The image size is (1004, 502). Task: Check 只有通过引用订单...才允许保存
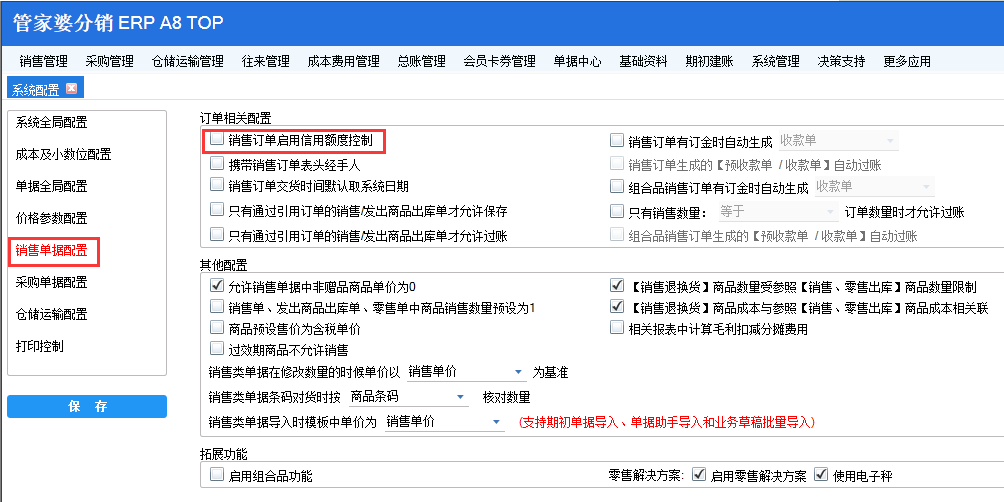tap(218, 209)
